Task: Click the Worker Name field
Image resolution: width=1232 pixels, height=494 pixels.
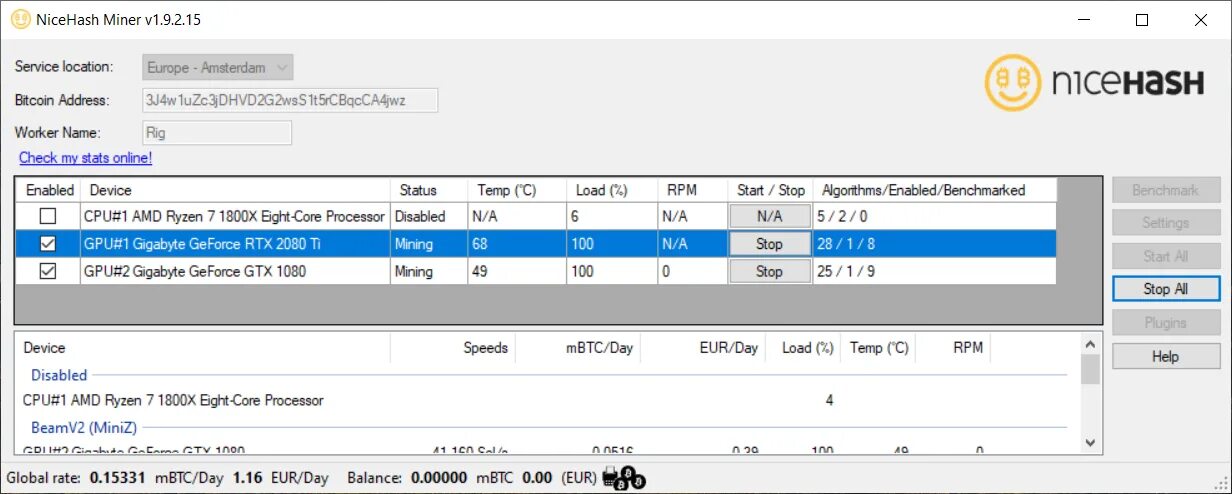Action: pyautogui.click(x=217, y=133)
